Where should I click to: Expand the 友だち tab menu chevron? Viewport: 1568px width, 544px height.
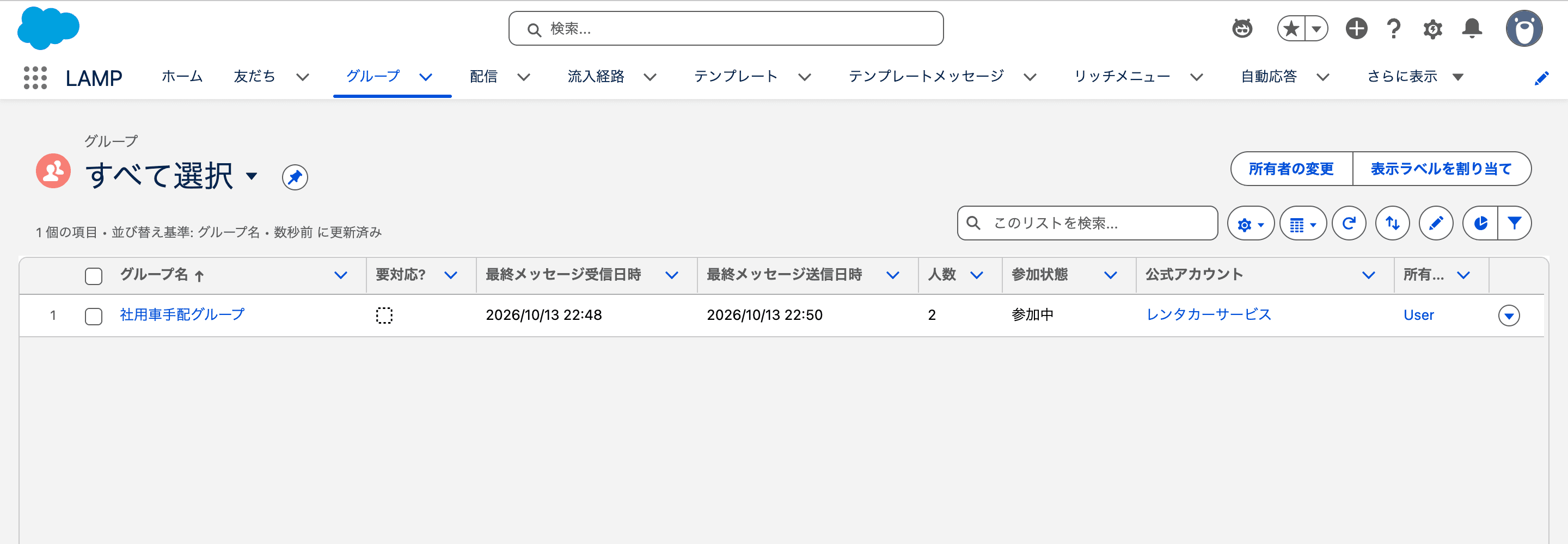(x=303, y=77)
